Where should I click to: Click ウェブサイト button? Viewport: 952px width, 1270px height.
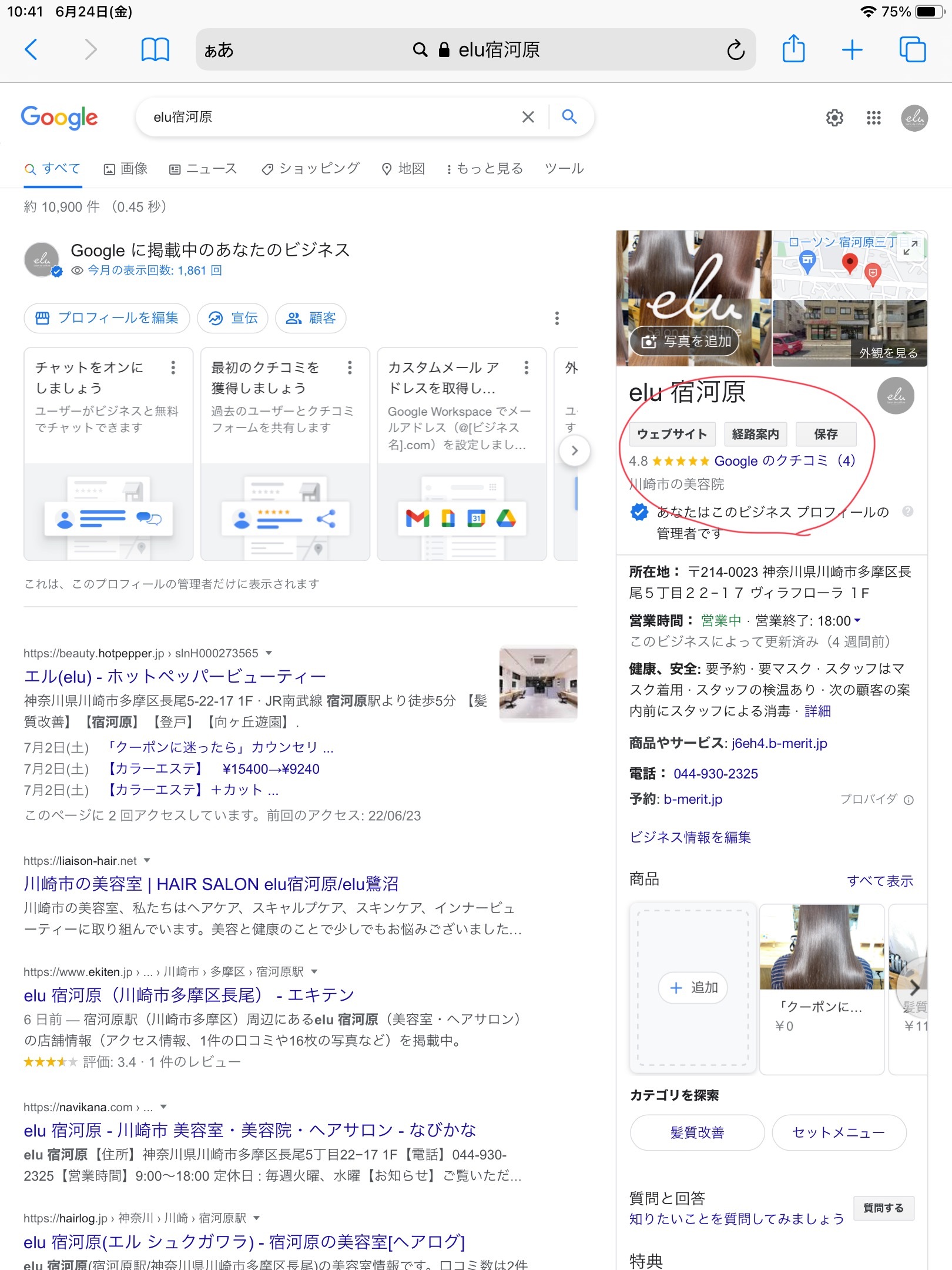click(x=672, y=435)
